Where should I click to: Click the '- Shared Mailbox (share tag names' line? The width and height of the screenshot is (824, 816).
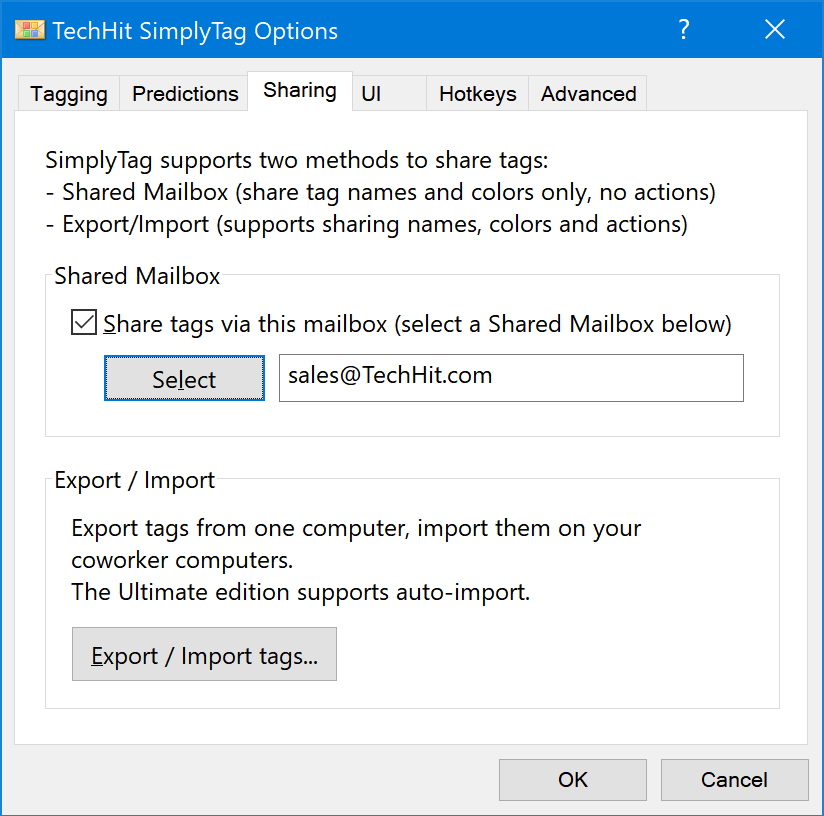380,193
